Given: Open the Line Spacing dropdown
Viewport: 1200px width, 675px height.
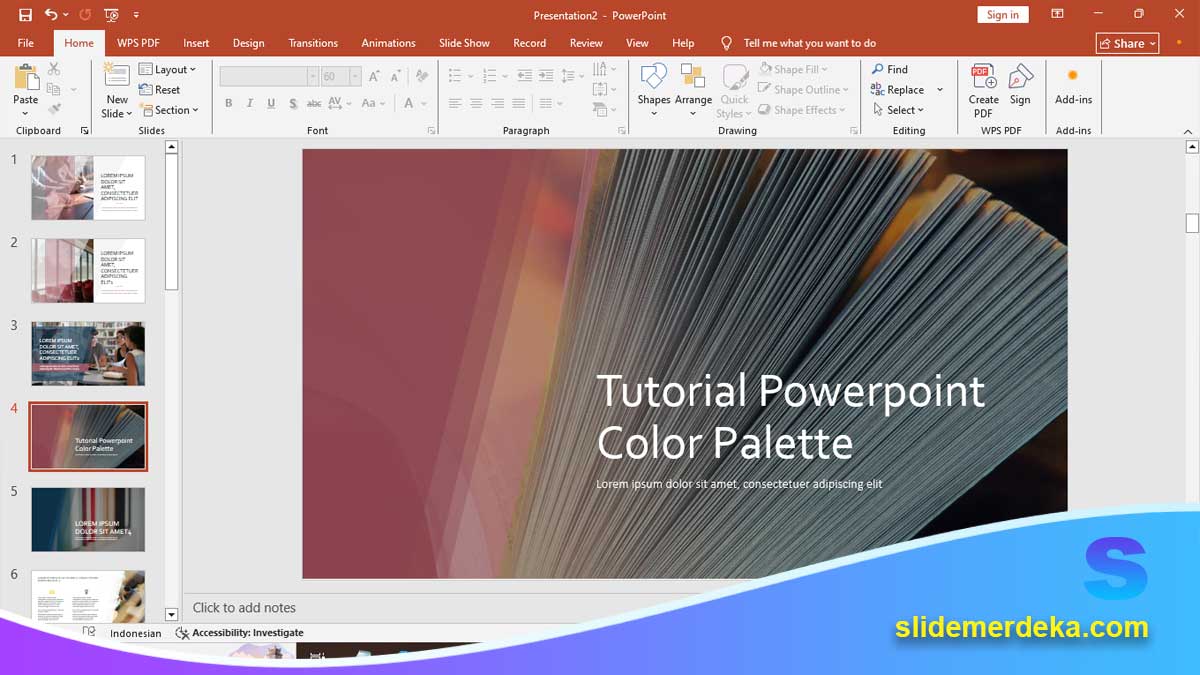Looking at the screenshot, I should pos(573,76).
